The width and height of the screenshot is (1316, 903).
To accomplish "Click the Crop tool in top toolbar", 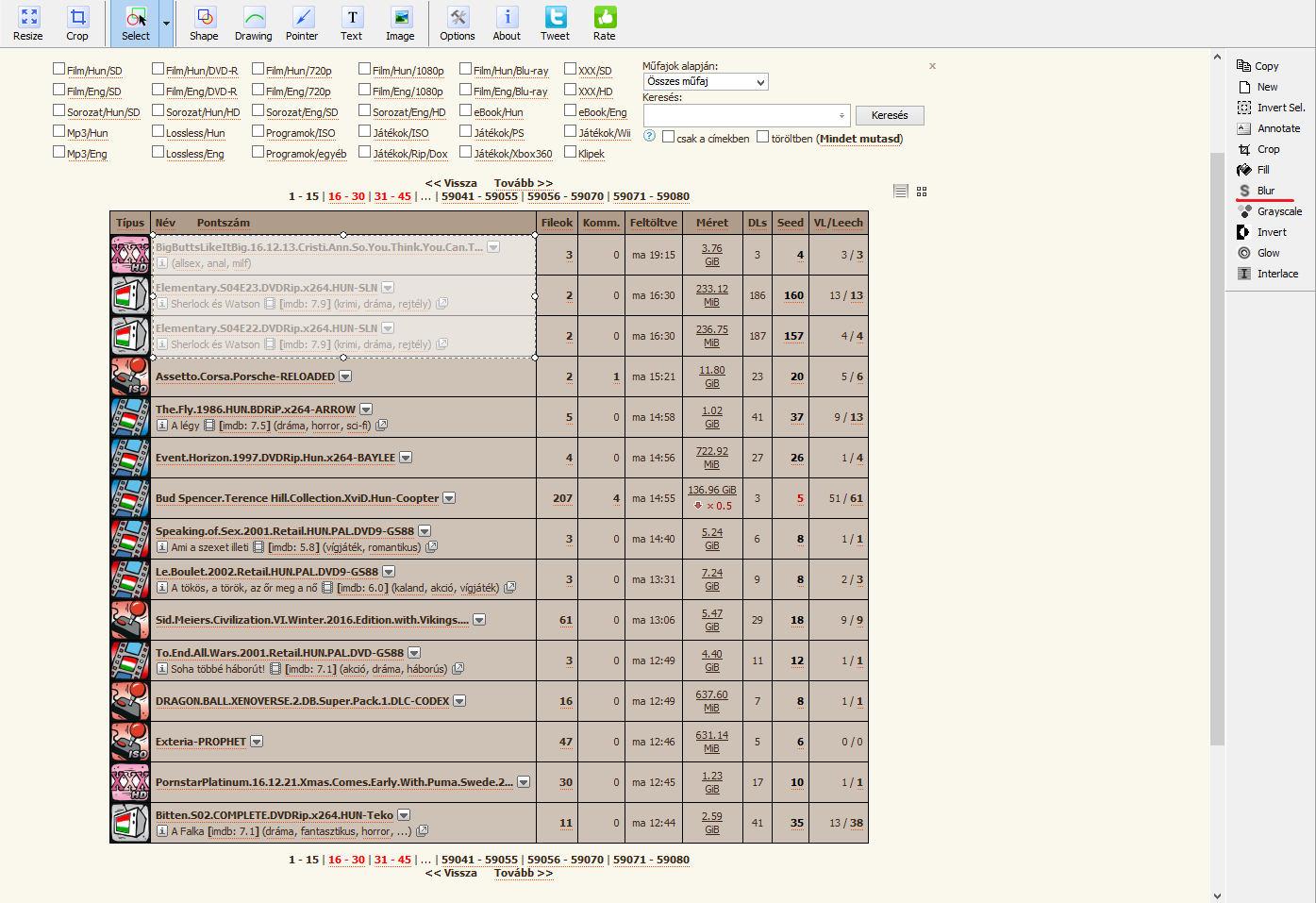I will (x=77, y=24).
